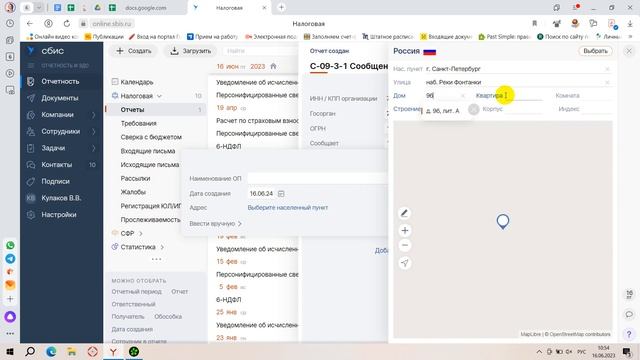Open the 6-НДФЛ report under 19 апр
This screenshot has width=640, height=360.
tap(229, 147)
